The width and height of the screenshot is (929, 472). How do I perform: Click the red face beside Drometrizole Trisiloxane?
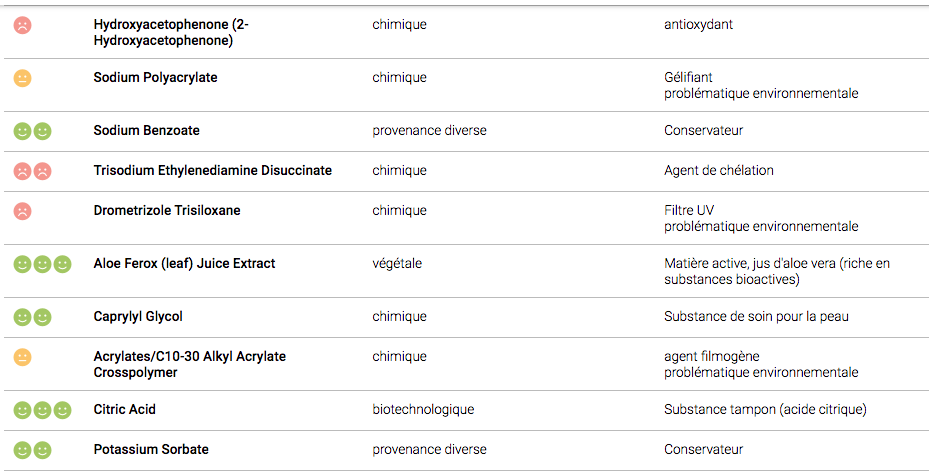[23, 211]
